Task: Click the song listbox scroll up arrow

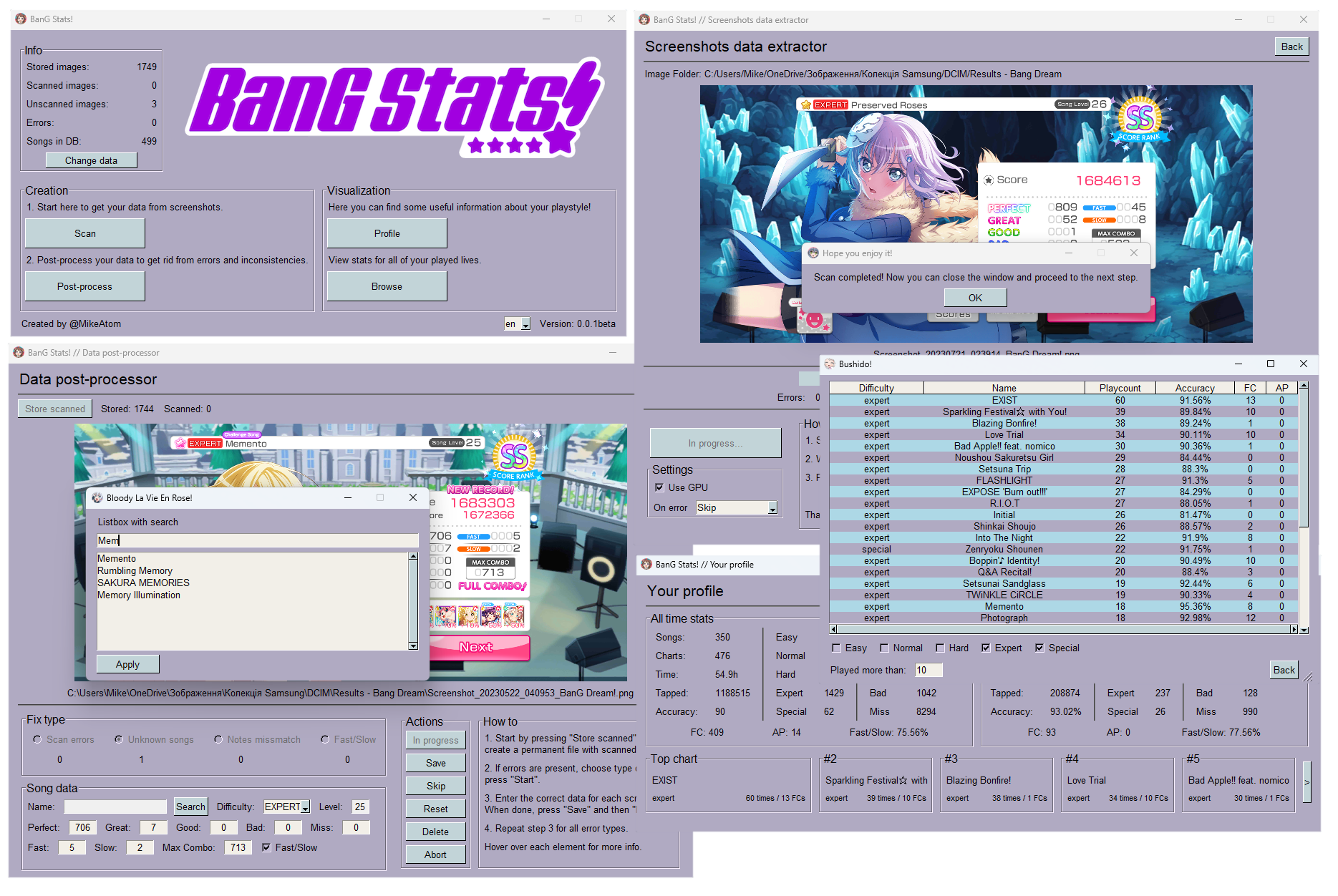Action: coord(413,556)
